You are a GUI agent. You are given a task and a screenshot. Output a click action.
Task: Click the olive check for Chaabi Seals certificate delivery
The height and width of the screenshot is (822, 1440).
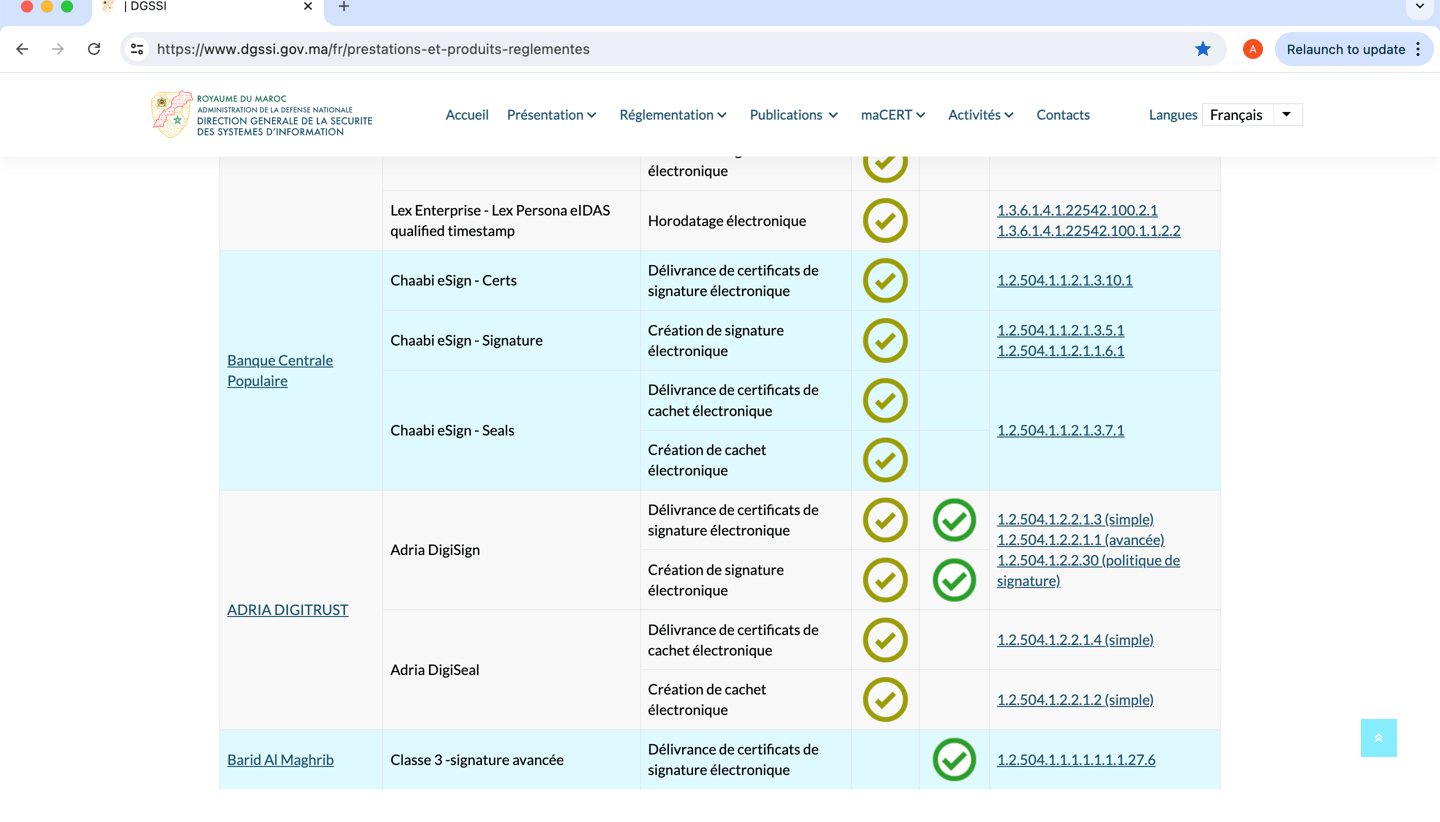pyautogui.click(x=885, y=400)
